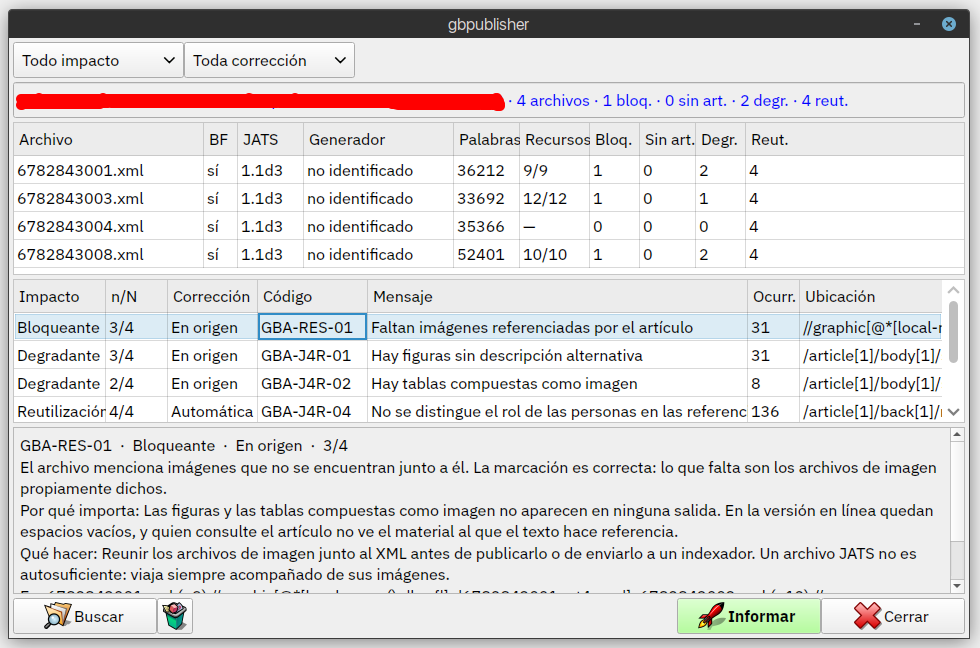Screen dimensions: 980x648
Task: Click issues list scrollbar up arrow
Action: point(953,290)
